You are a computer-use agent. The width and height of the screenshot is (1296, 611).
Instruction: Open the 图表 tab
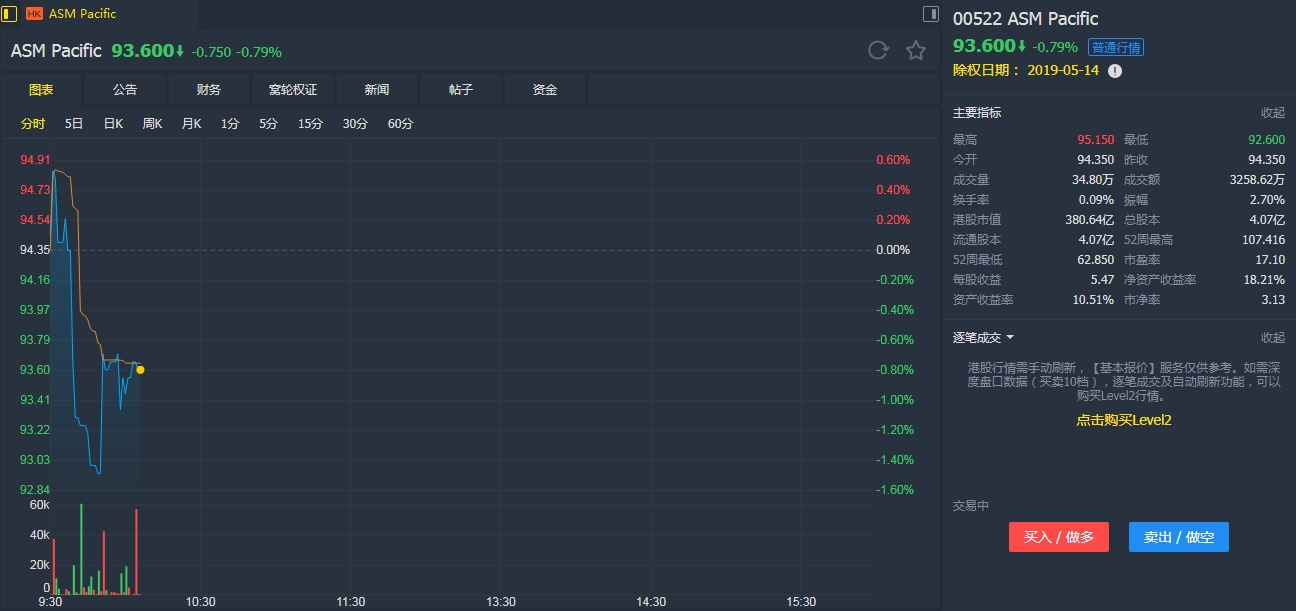41,90
